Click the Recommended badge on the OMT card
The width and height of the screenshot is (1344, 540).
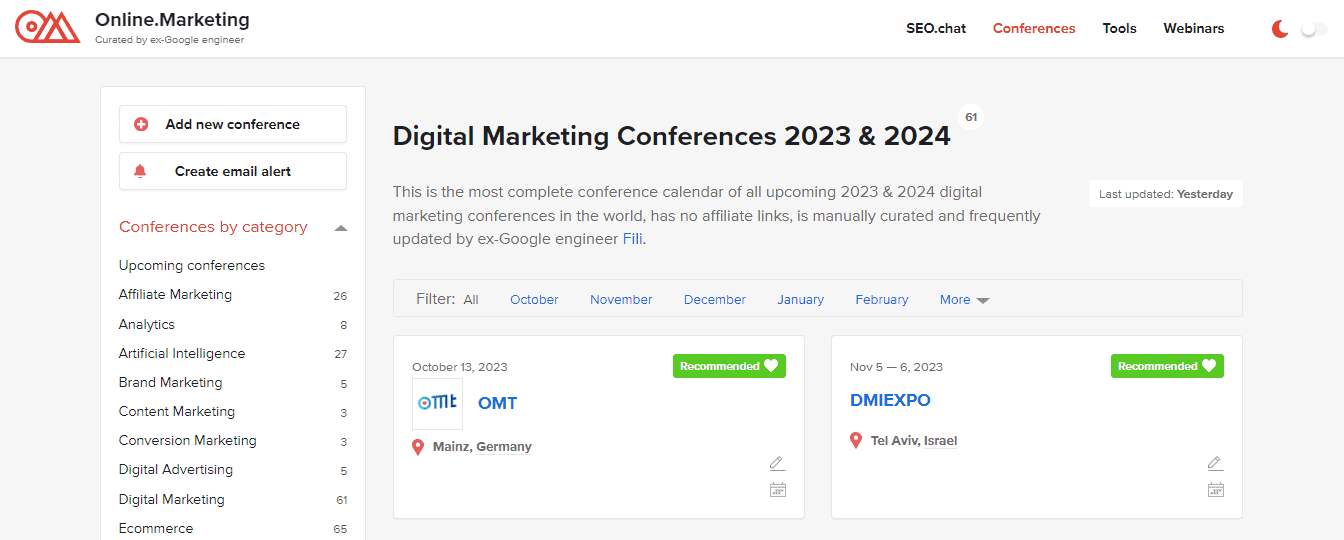pos(729,366)
